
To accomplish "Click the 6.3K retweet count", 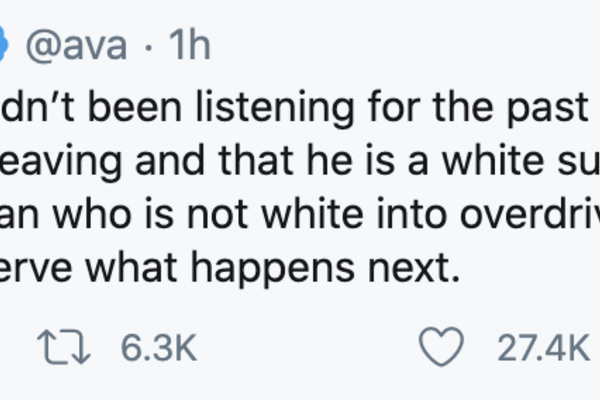I will (159, 349).
